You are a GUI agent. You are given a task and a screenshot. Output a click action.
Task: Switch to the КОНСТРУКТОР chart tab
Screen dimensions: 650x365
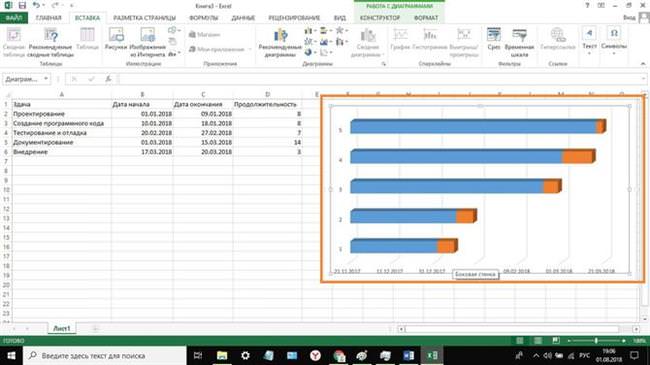click(x=380, y=18)
